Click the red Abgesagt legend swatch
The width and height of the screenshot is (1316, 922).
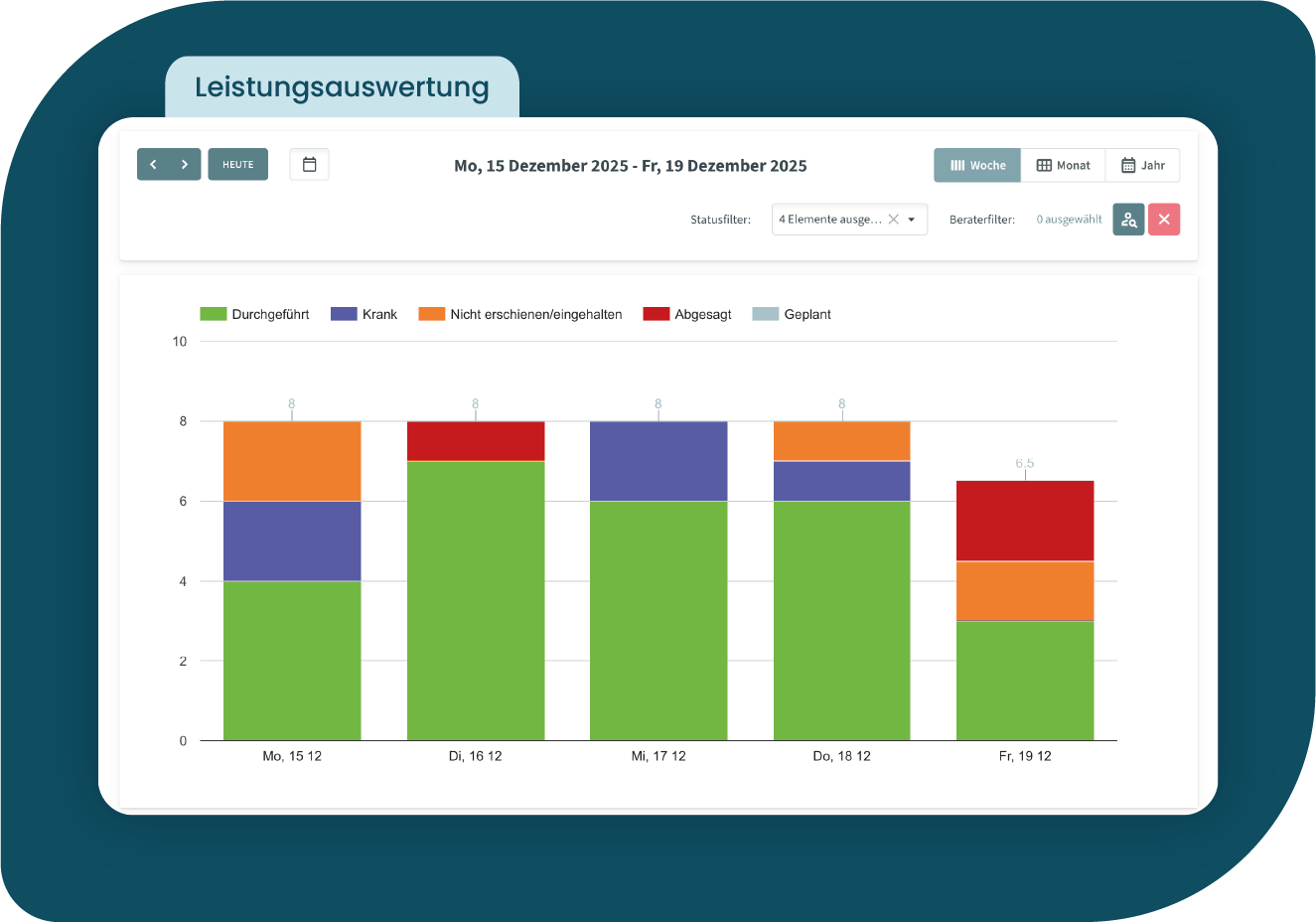point(657,314)
